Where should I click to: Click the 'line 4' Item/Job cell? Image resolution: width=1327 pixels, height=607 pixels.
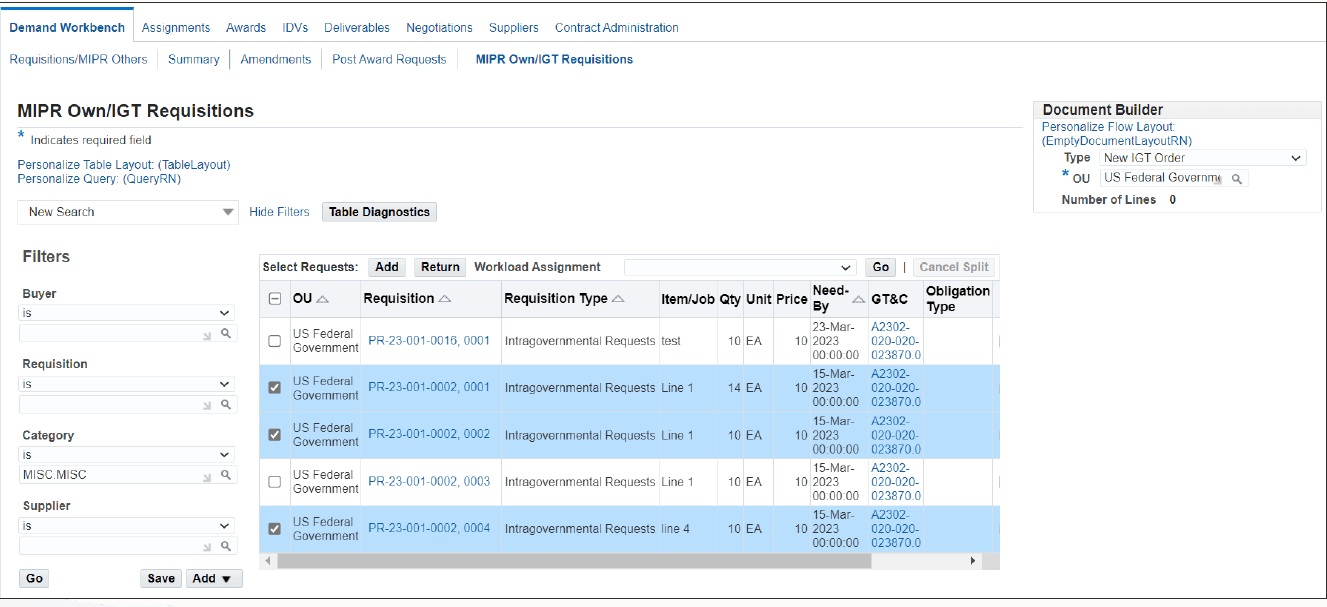(675, 529)
